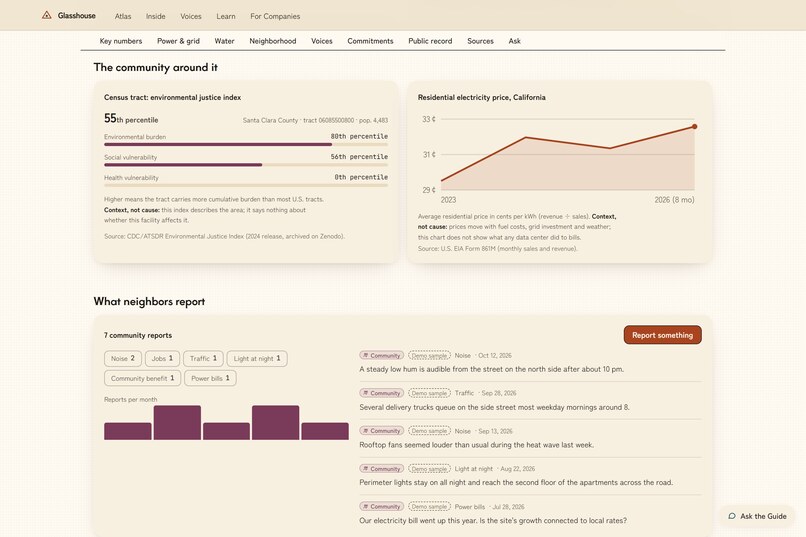Click the Report something button
Viewport: 806px width, 537px height.
tap(663, 335)
